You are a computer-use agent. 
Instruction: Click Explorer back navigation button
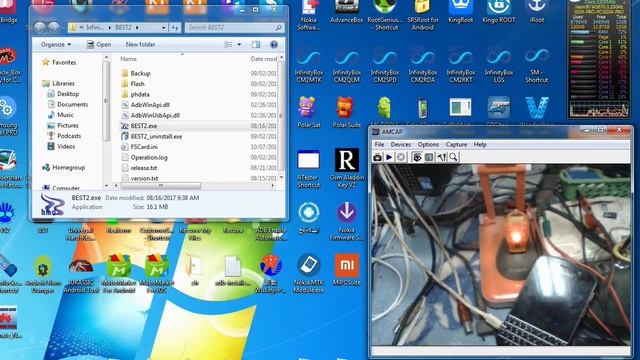[40, 27]
